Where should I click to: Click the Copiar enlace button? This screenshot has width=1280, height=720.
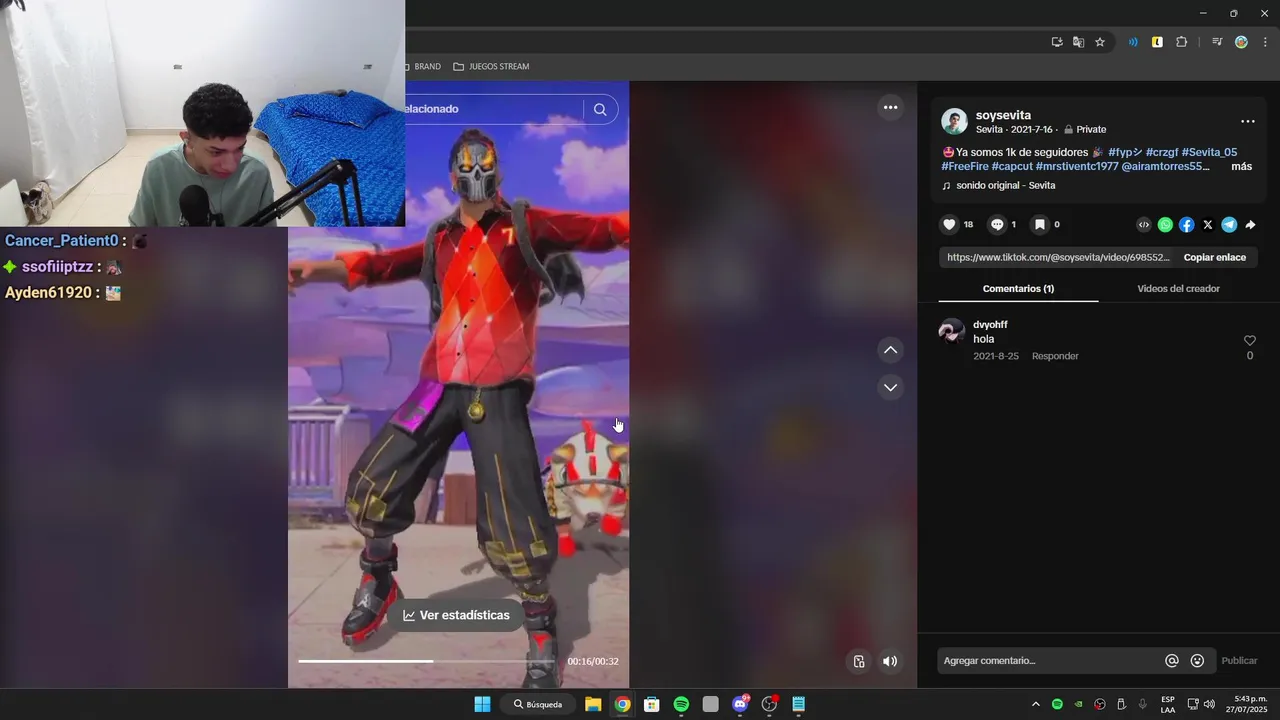tap(1215, 257)
